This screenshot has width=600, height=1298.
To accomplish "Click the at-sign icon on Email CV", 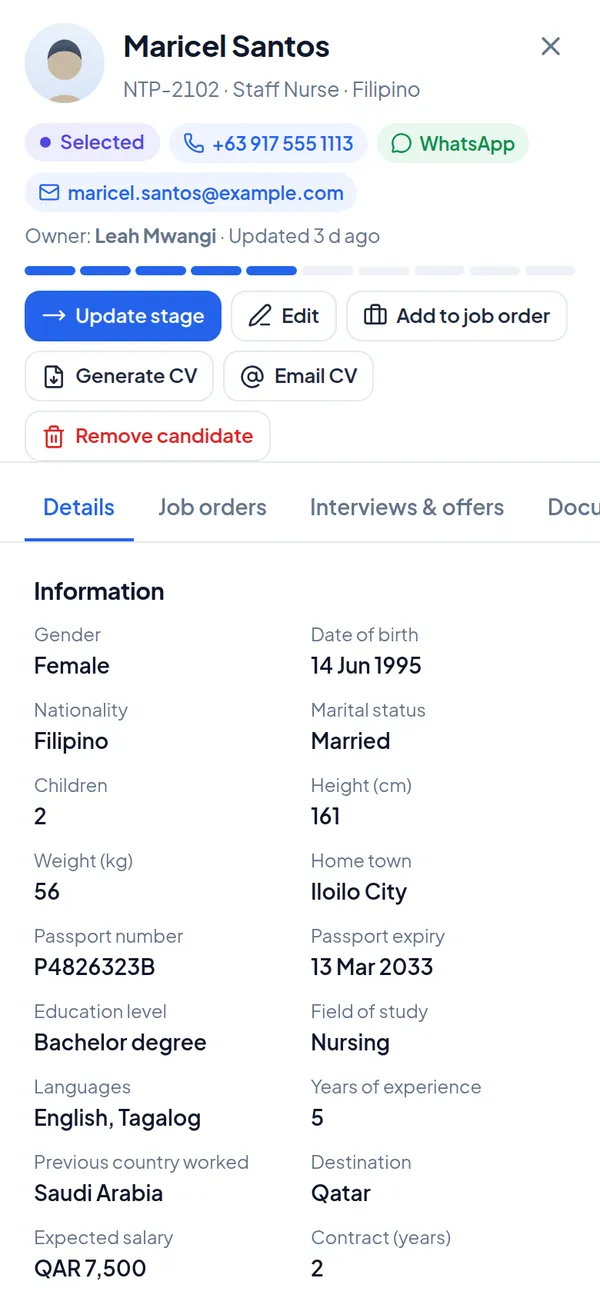I will tap(252, 376).
